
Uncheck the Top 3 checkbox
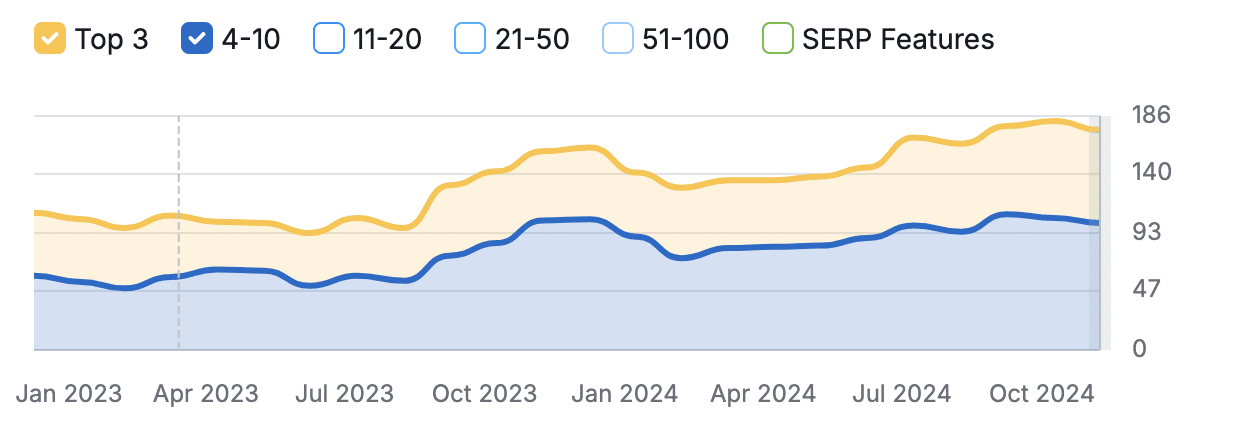pos(50,40)
